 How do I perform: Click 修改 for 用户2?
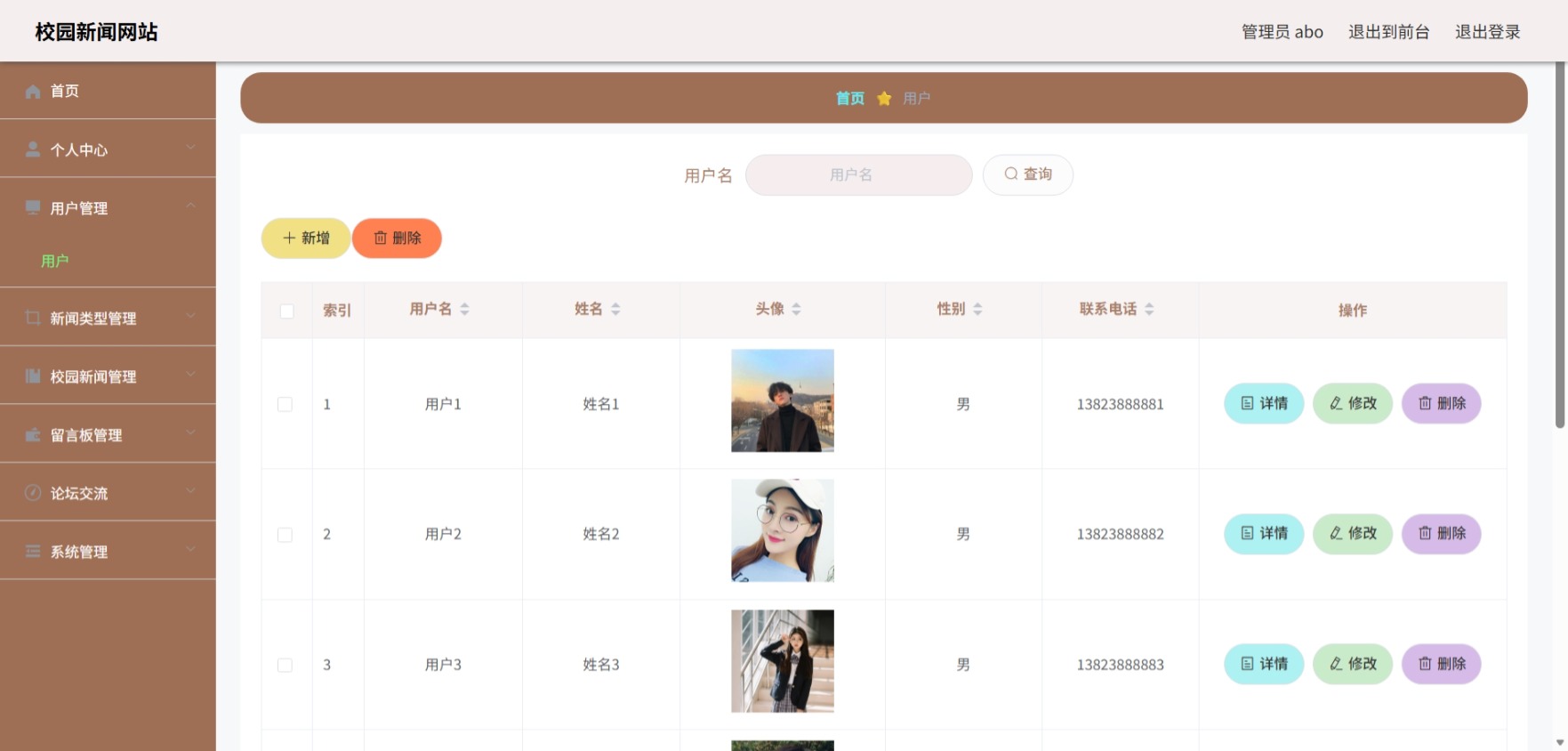click(x=1353, y=533)
